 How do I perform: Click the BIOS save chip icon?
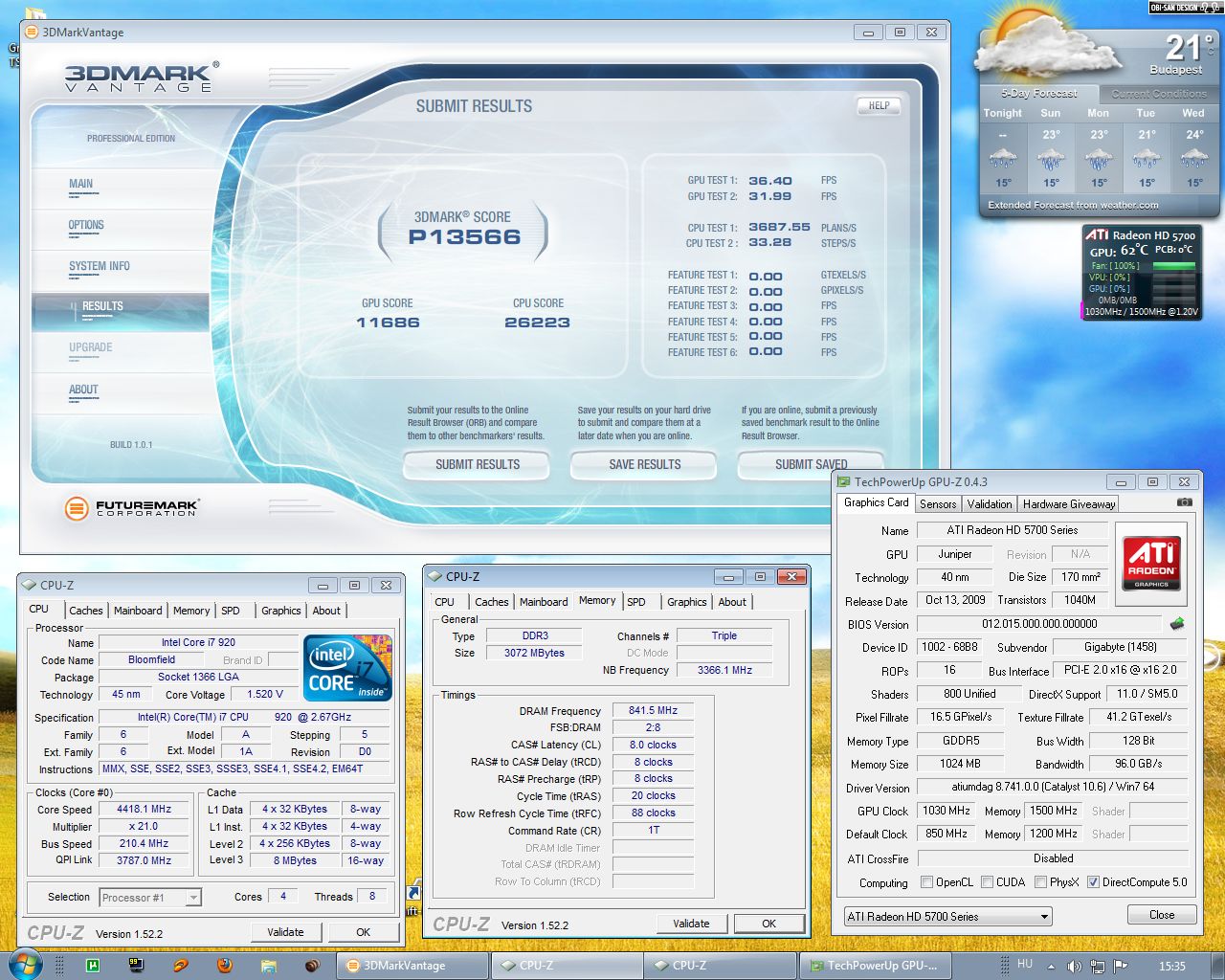1177,624
